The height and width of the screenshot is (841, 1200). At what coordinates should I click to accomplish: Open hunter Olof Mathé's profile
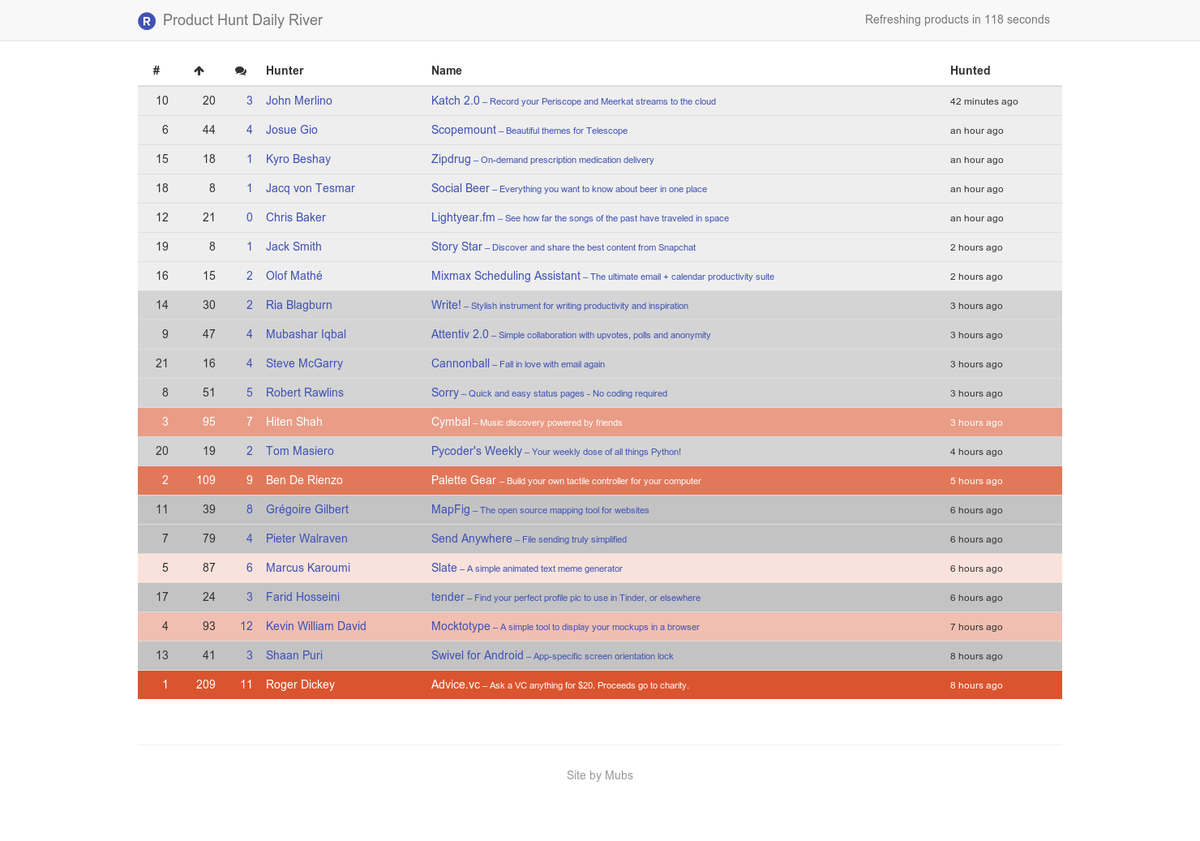(294, 275)
